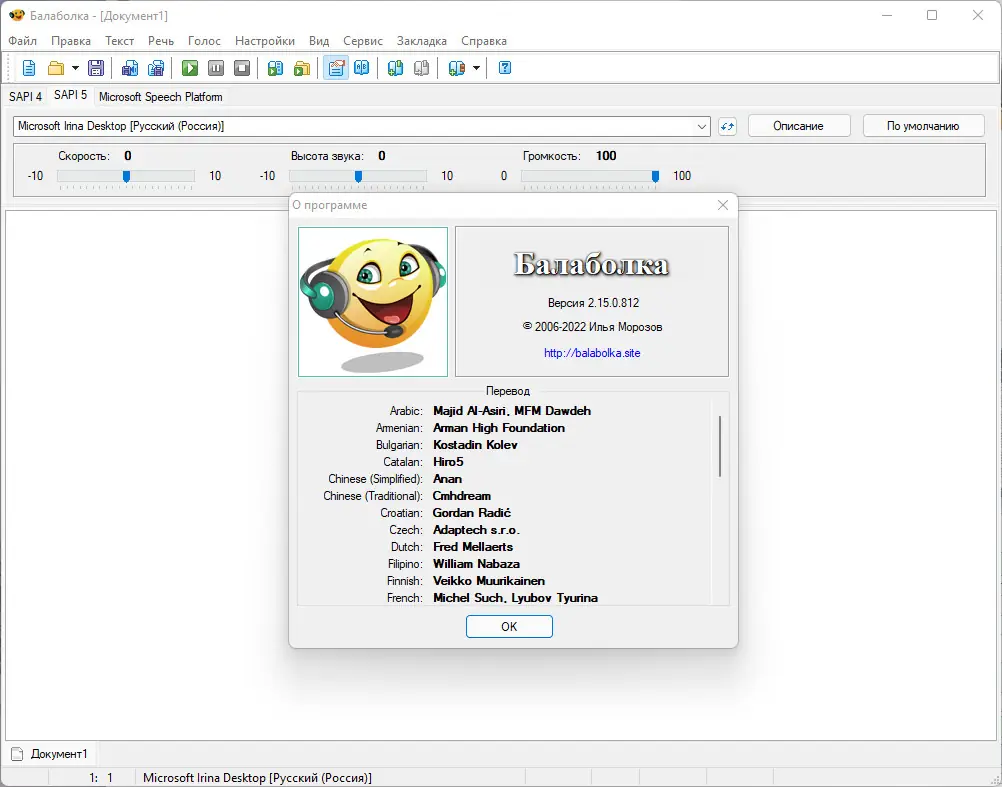Expand the Open file dropdown arrow

click(75, 68)
